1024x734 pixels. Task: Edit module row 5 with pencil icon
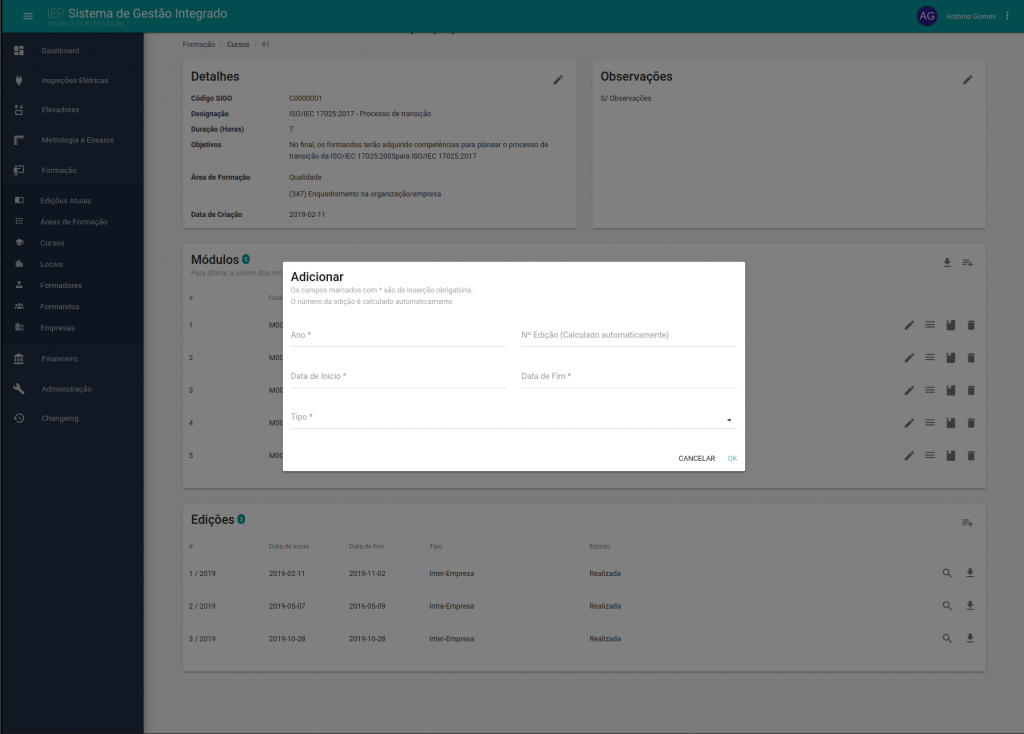point(909,456)
